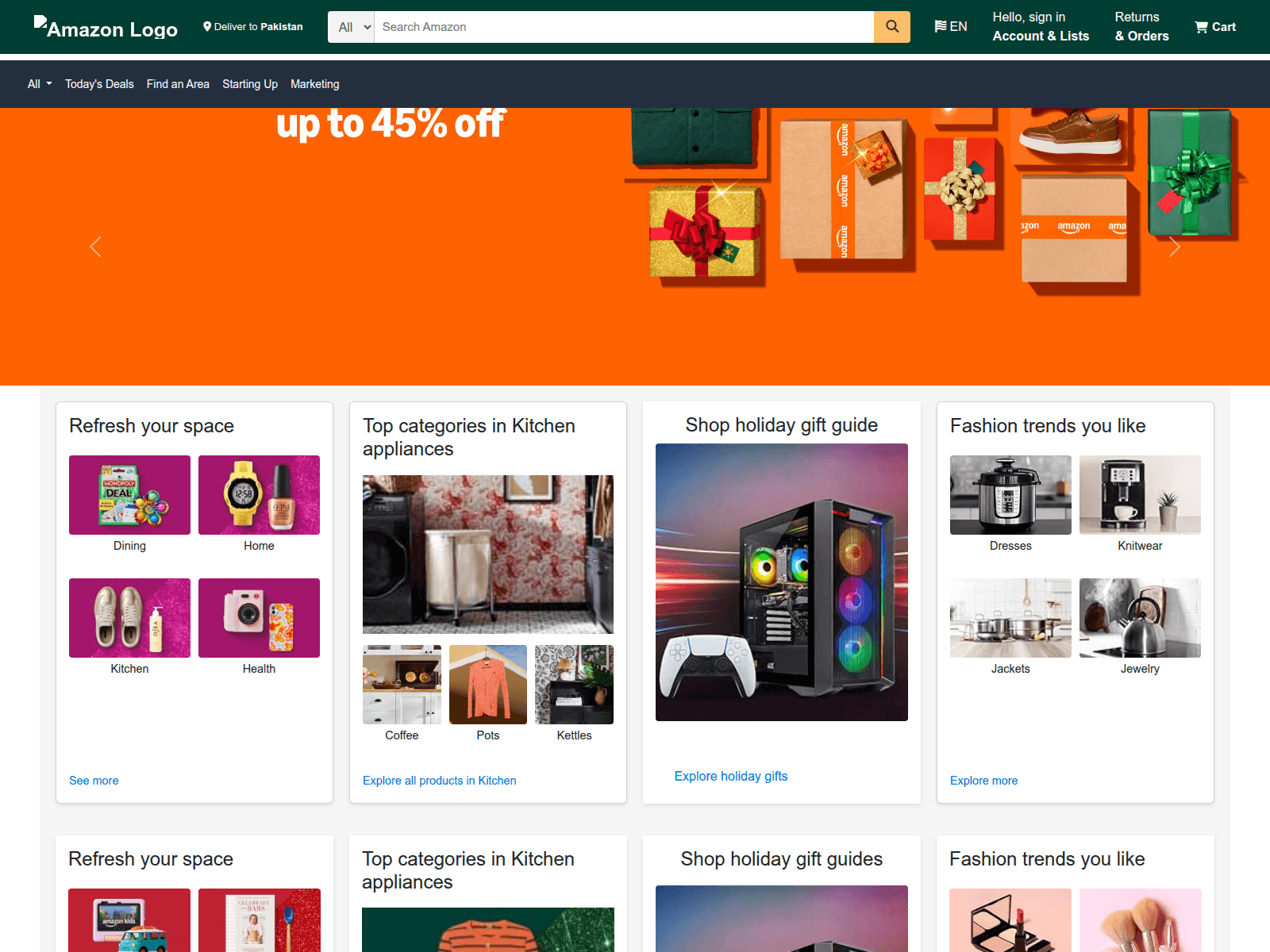Image resolution: width=1270 pixels, height=952 pixels.
Task: Open the shopping Cart icon
Action: coord(1214,27)
